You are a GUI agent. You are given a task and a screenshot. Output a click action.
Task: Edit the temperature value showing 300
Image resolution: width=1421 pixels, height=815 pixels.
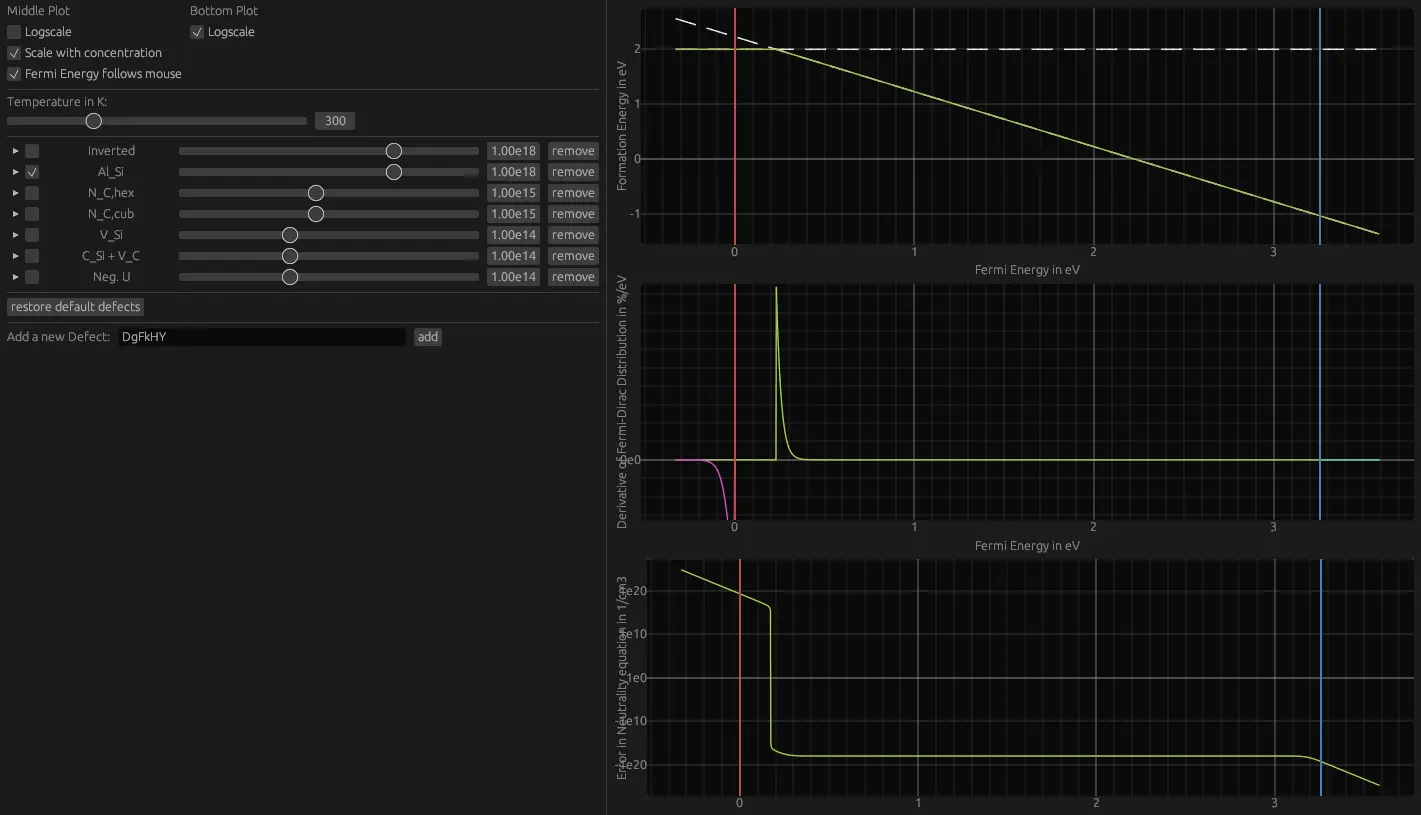[x=334, y=120]
